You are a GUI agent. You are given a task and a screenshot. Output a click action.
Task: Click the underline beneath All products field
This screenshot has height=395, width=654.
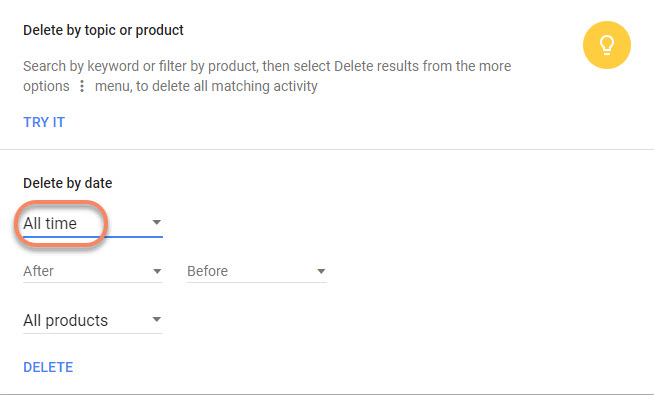click(x=93, y=333)
